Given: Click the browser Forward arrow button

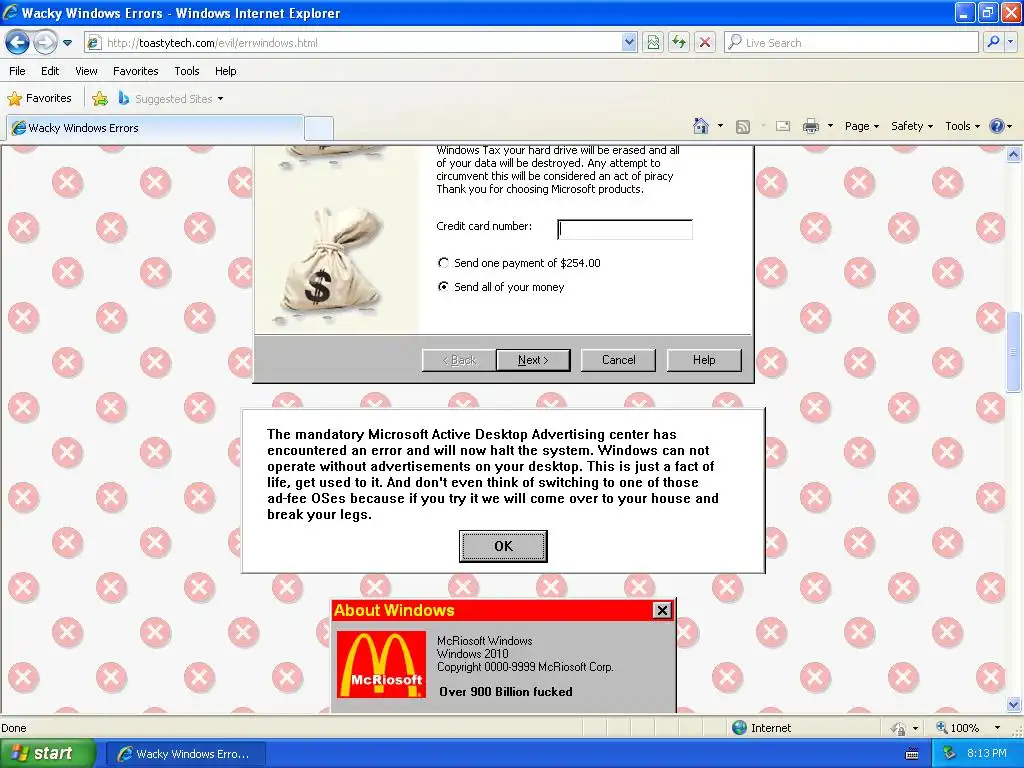Looking at the screenshot, I should [45, 43].
